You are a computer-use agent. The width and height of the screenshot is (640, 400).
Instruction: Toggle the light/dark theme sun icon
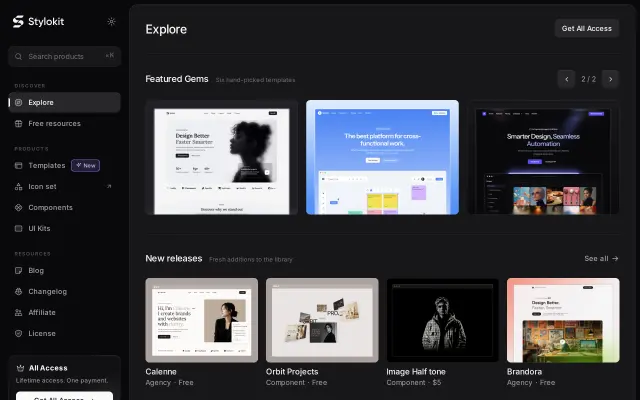(x=111, y=22)
